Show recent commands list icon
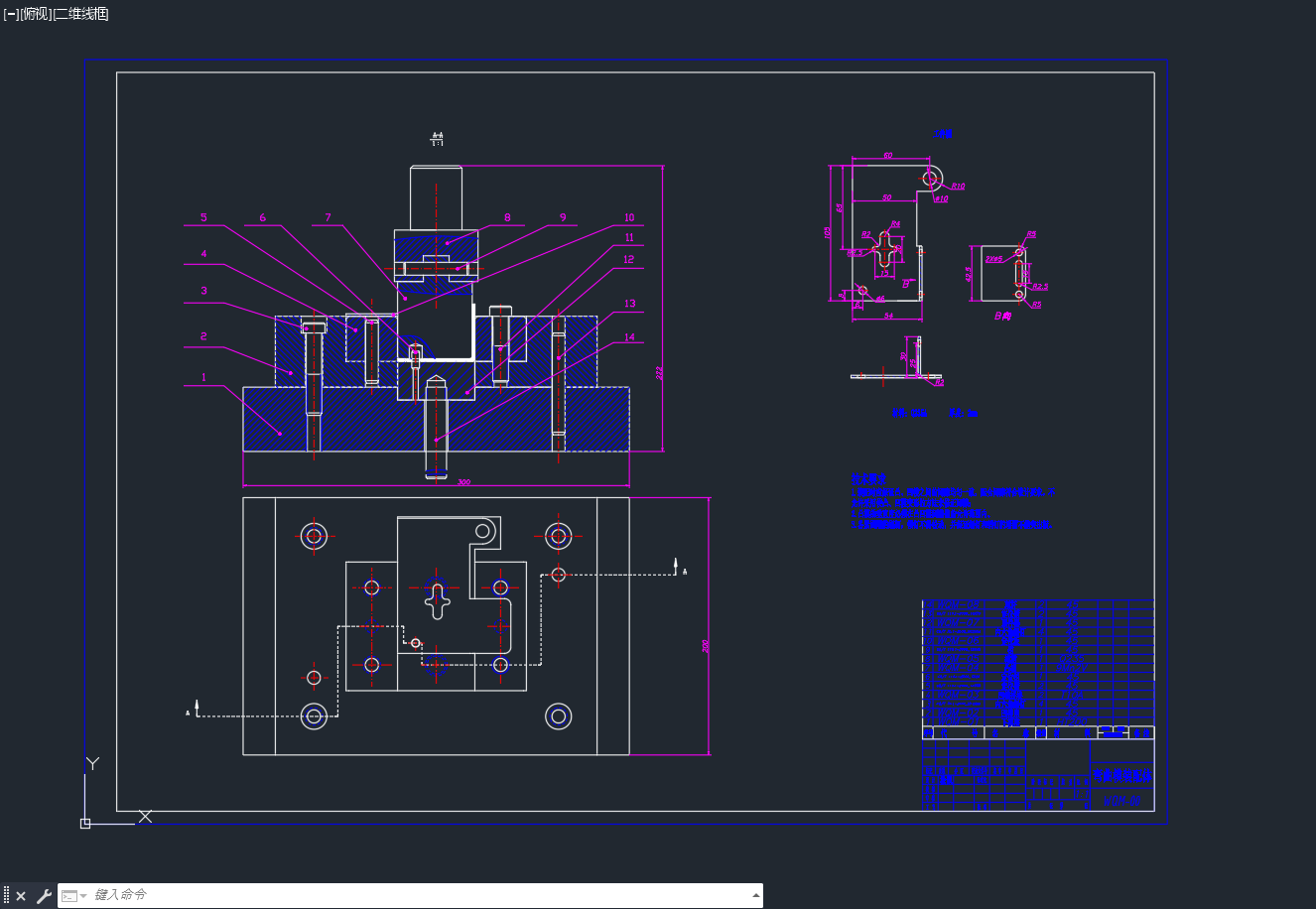Viewport: 1316px width, 909px height. 73,896
